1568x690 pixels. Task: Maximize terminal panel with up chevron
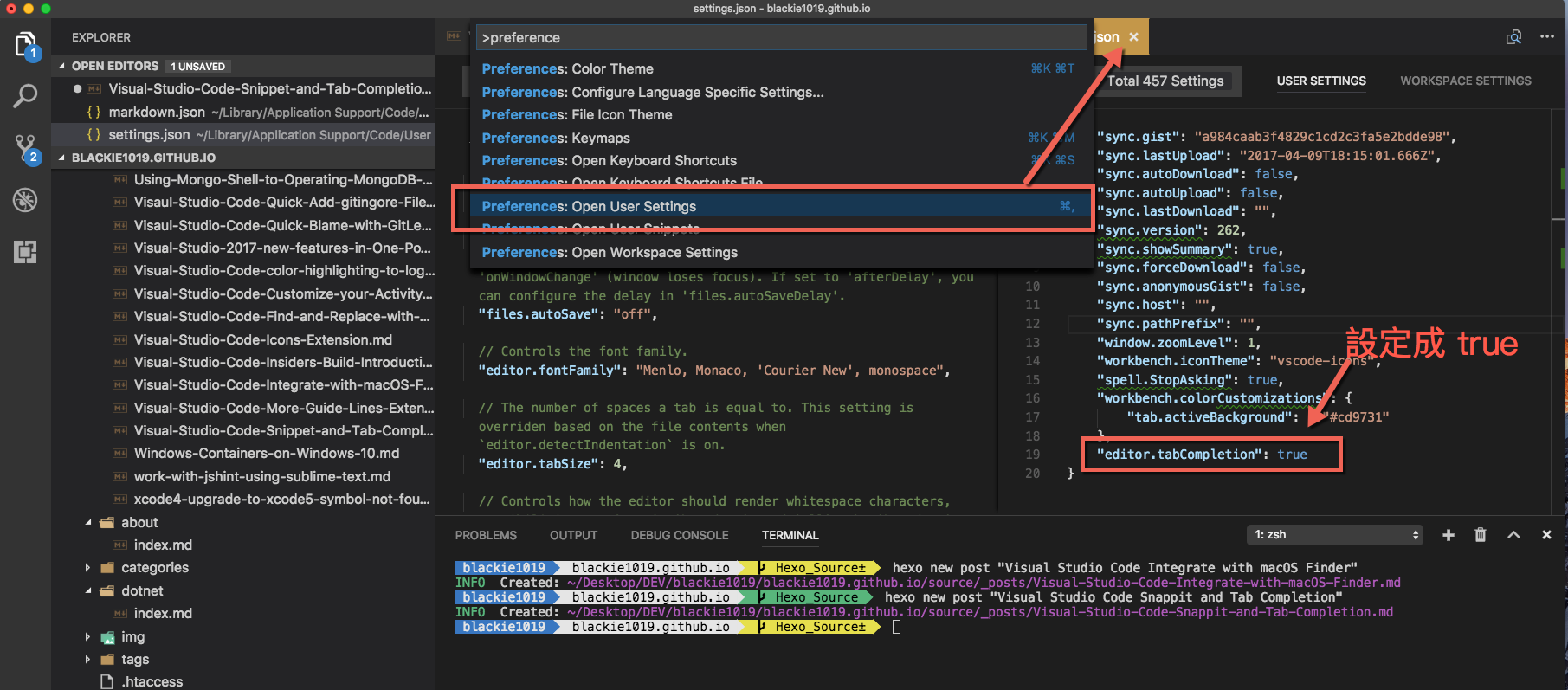tap(1513, 535)
